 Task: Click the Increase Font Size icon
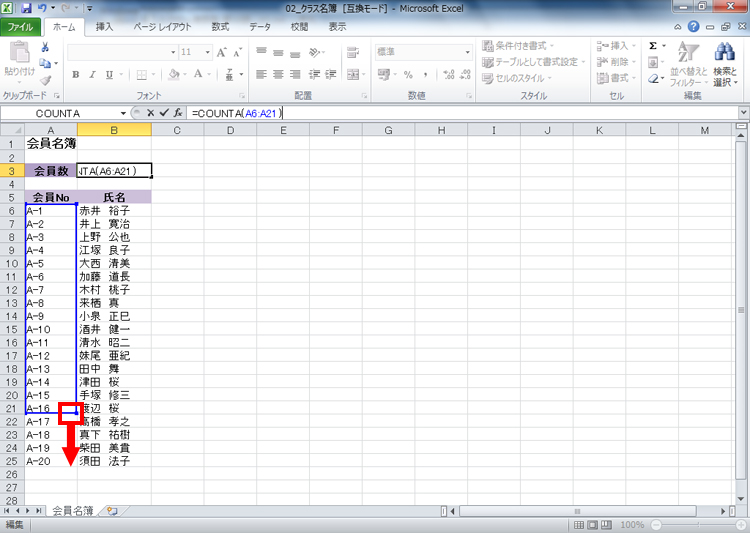pos(221,52)
